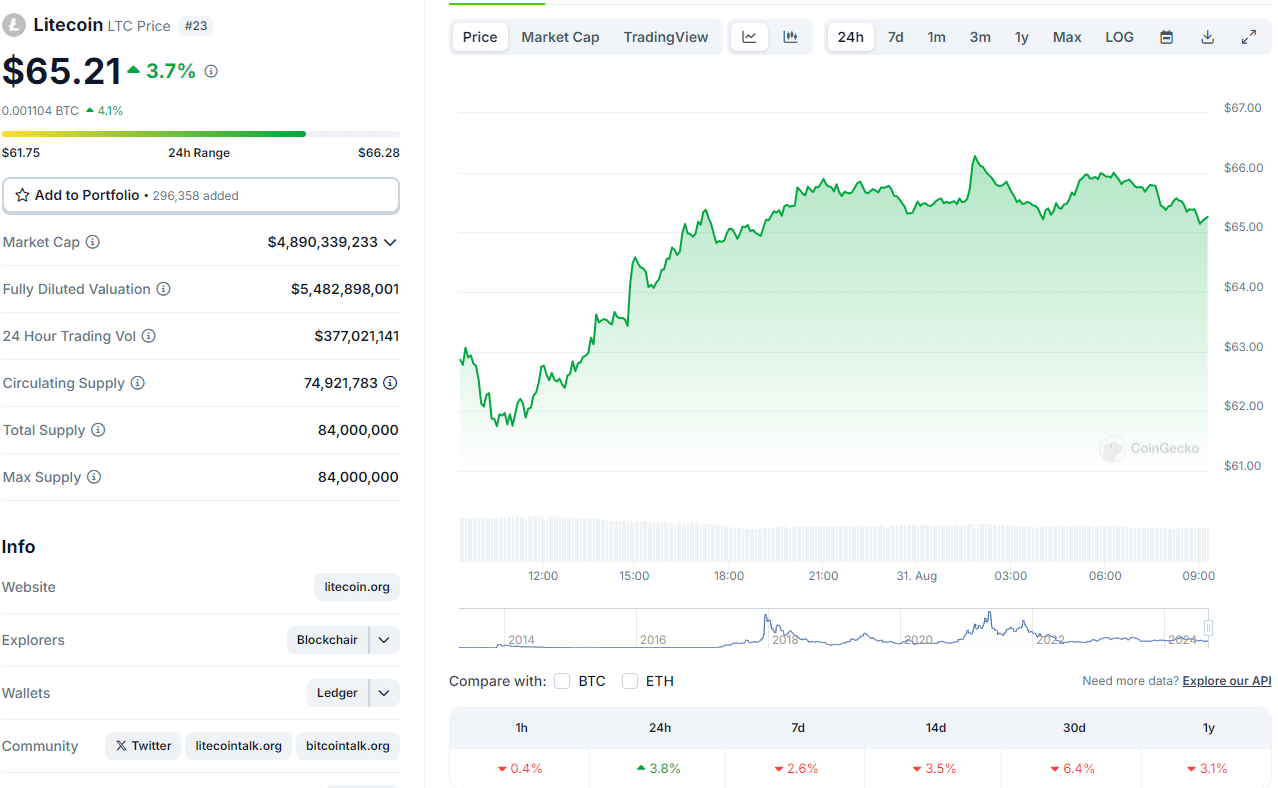
Task: Open Market Cap info tooltip icon
Action: 93,242
